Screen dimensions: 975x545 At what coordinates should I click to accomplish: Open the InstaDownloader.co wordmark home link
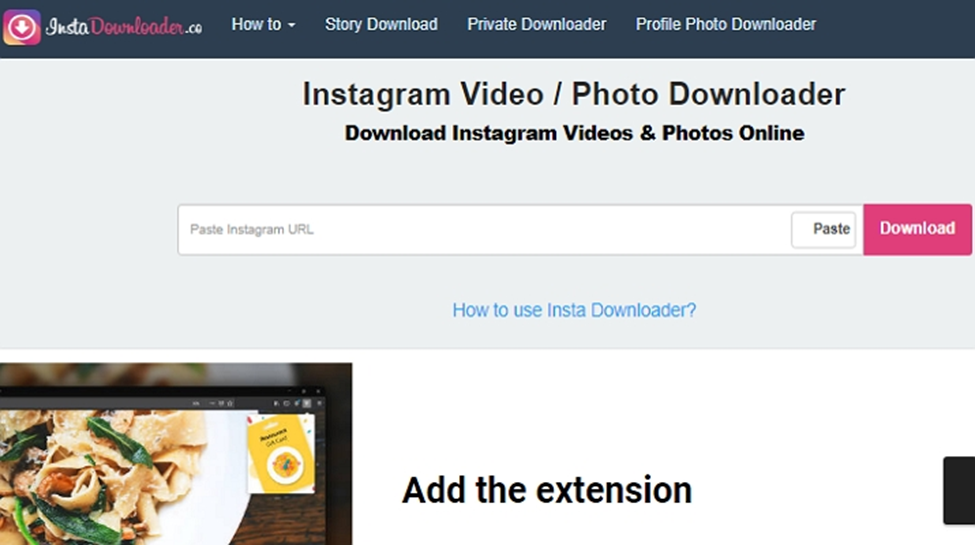point(124,26)
